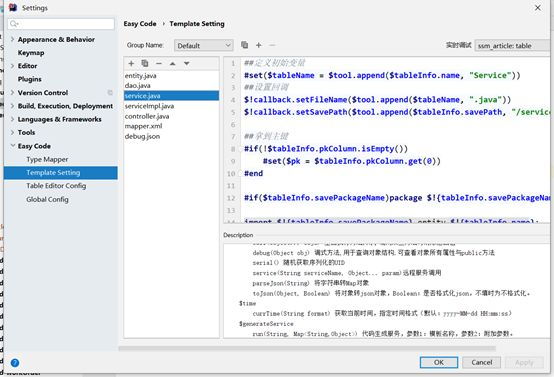Select Type Mapper under Easy Code
The height and width of the screenshot is (377, 554).
pyautogui.click(x=47, y=159)
